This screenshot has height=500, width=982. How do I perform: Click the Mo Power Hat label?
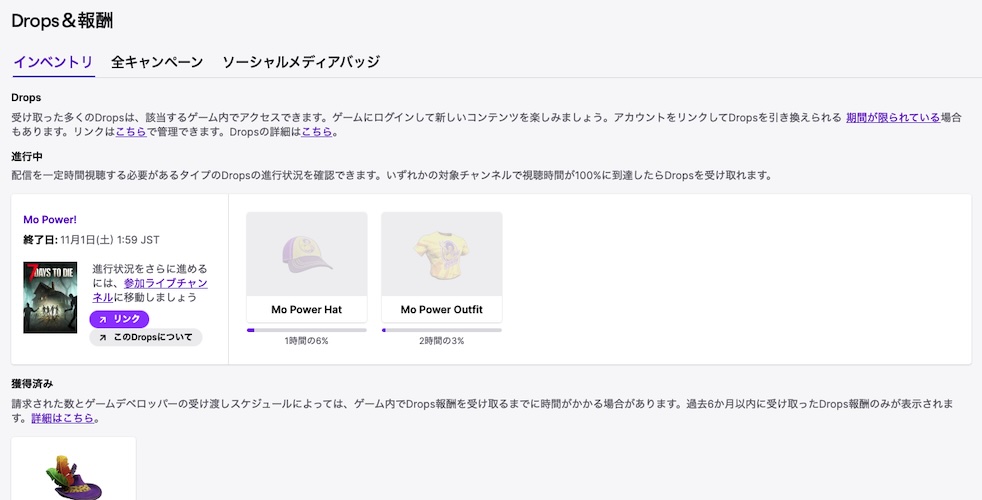(x=307, y=310)
